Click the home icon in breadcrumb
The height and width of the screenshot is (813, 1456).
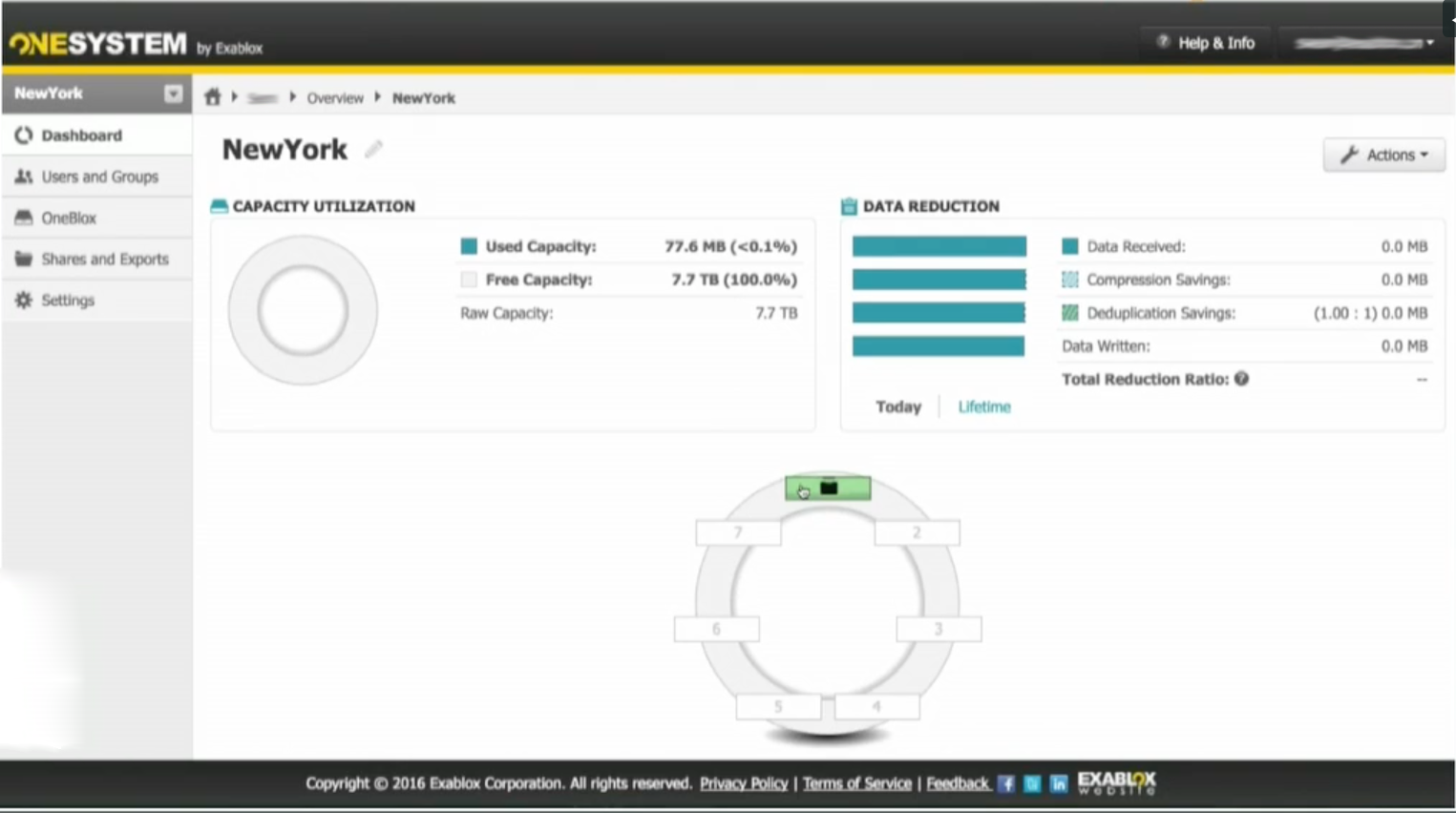(x=212, y=96)
